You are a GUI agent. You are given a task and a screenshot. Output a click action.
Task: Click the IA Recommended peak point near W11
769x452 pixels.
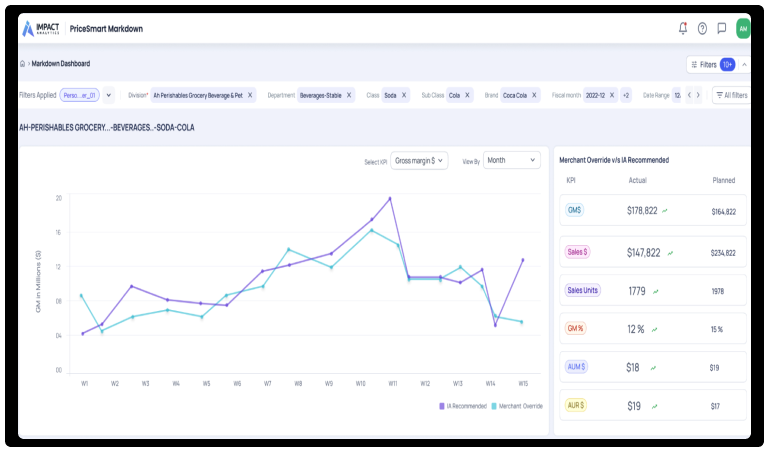tap(390, 199)
